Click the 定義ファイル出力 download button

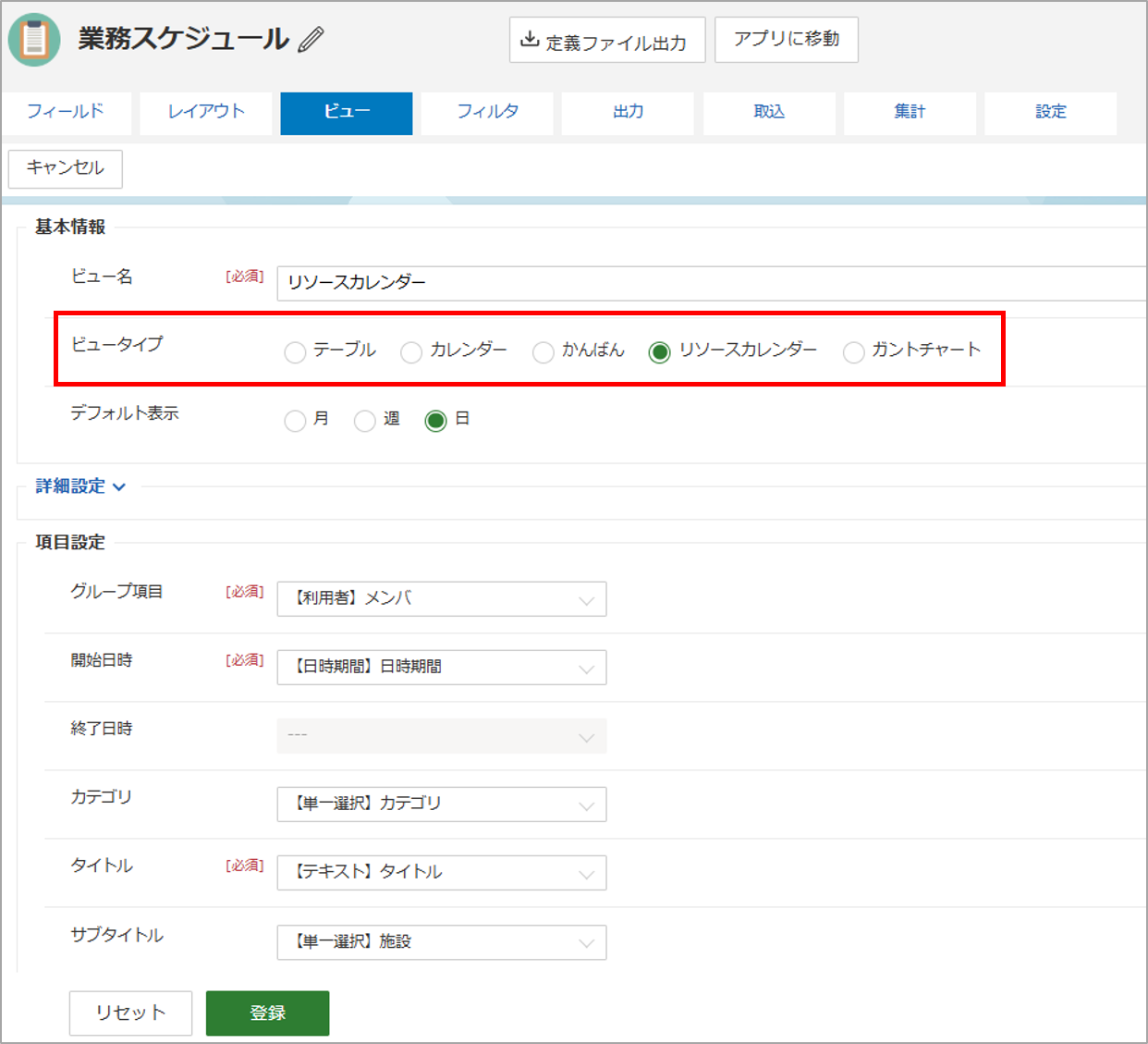[606, 40]
